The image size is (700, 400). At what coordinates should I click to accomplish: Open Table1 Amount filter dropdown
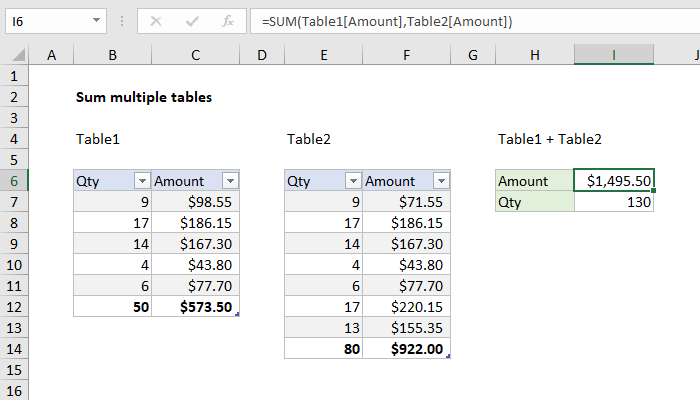pos(230,181)
